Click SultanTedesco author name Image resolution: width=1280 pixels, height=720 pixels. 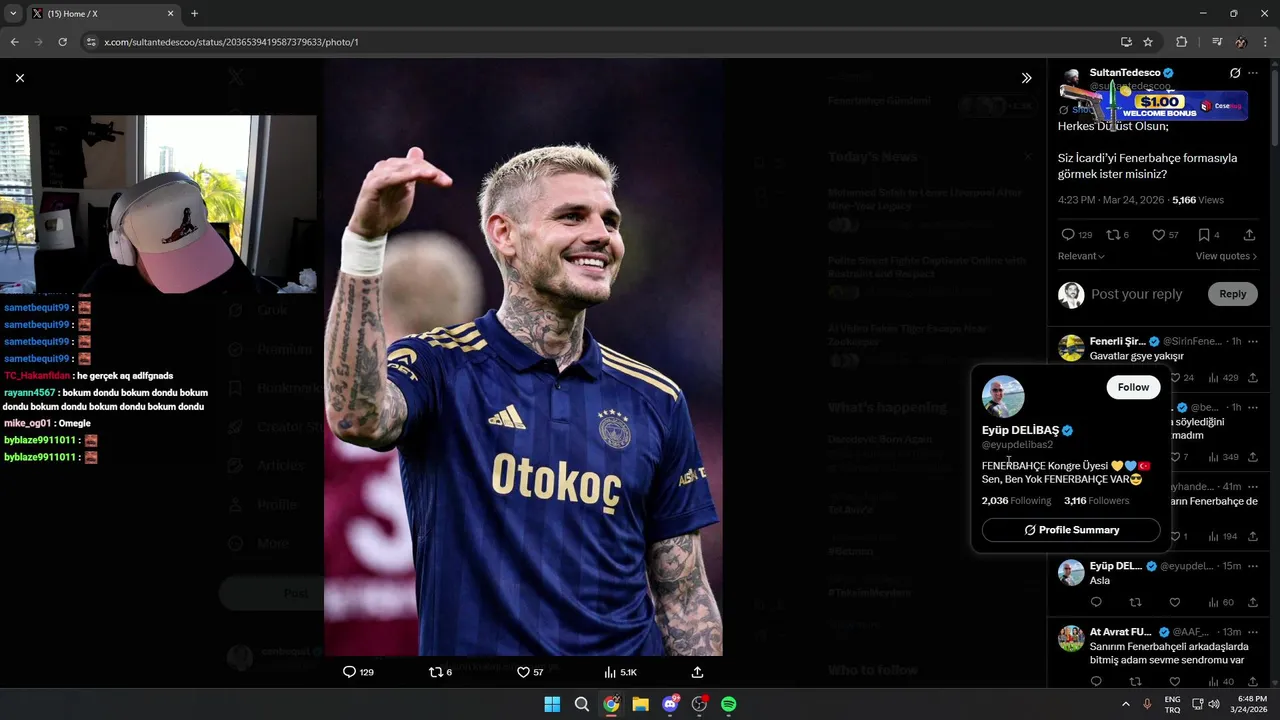1125,73
